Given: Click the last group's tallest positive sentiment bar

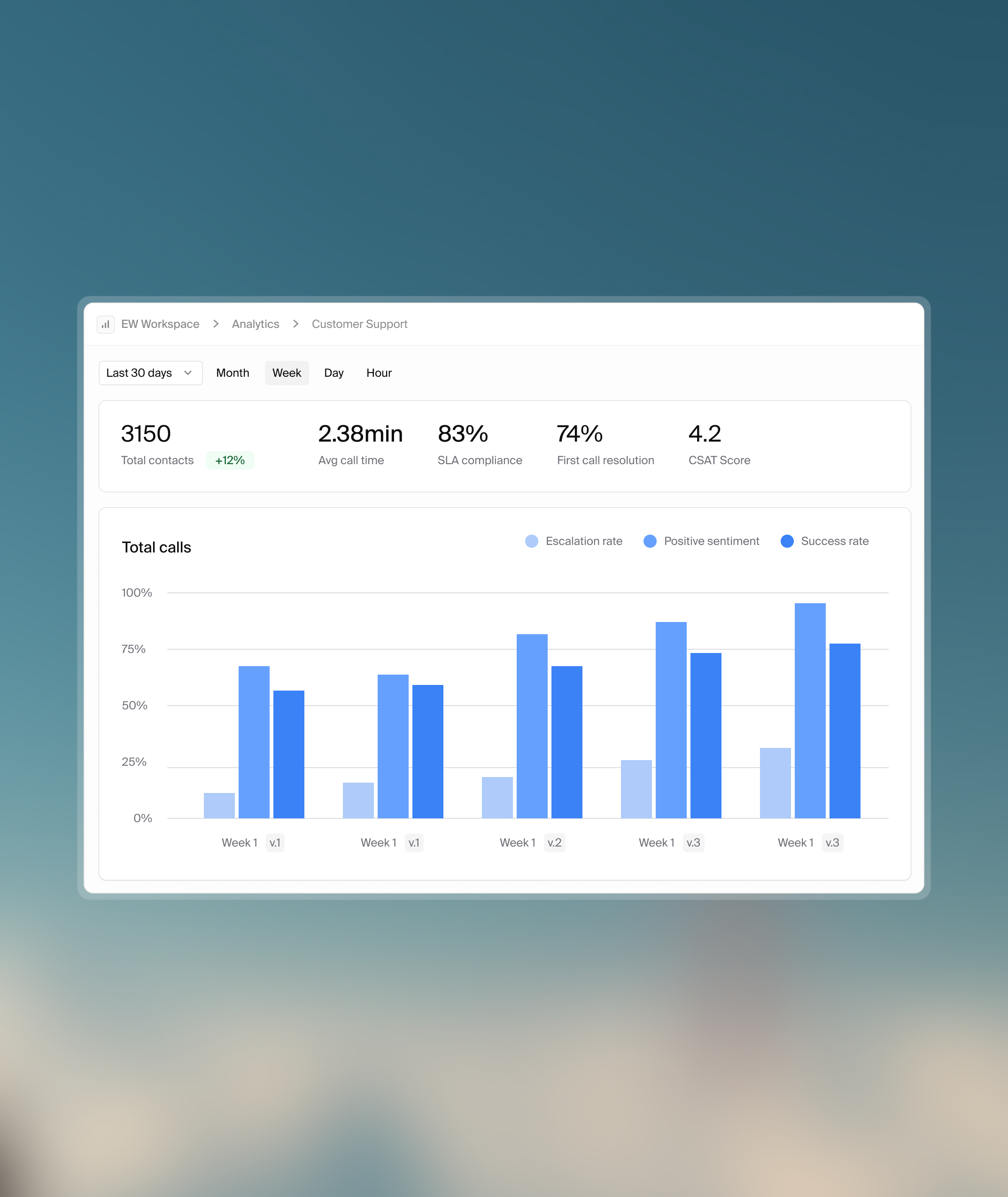Looking at the screenshot, I should 810,711.
